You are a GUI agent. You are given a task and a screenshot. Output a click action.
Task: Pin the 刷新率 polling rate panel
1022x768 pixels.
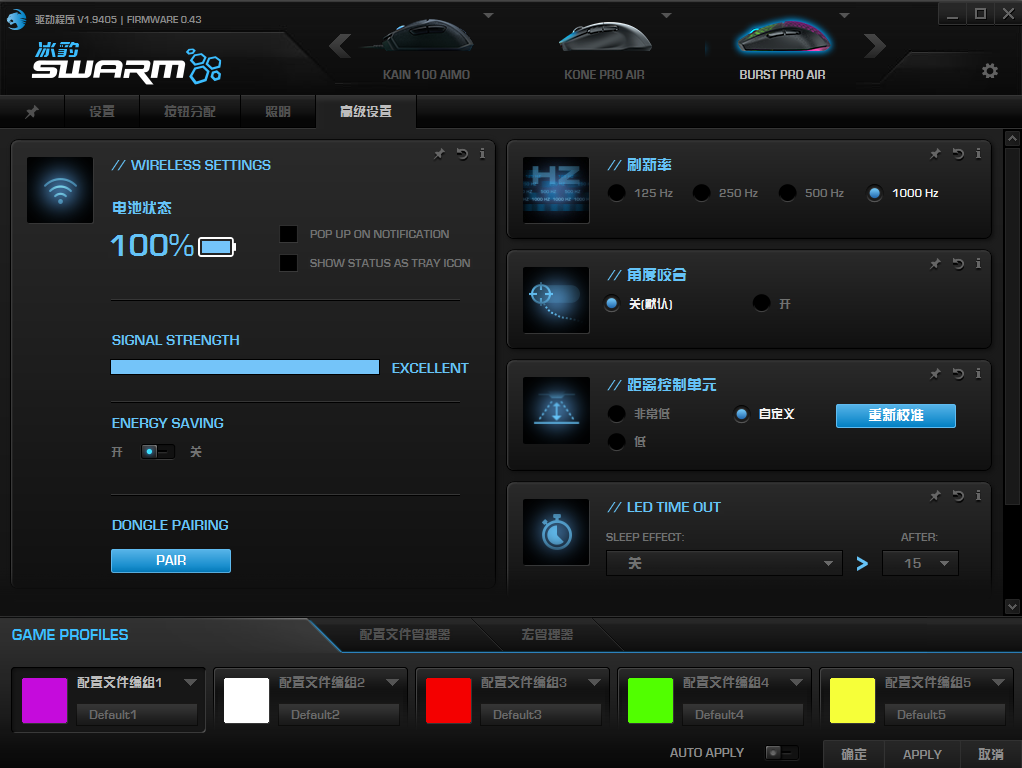click(935, 154)
